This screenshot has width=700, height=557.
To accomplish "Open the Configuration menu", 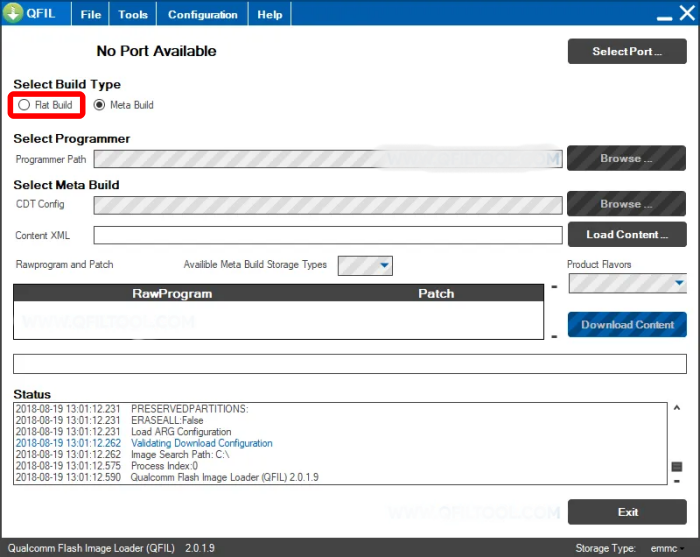I will [x=202, y=14].
